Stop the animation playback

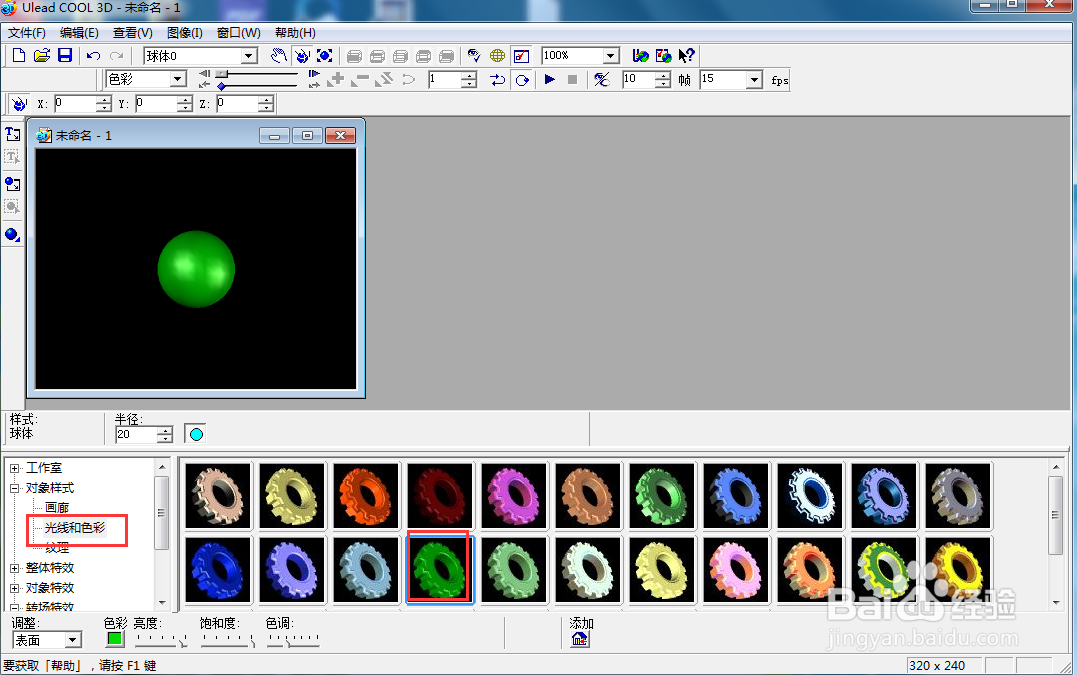[x=572, y=80]
